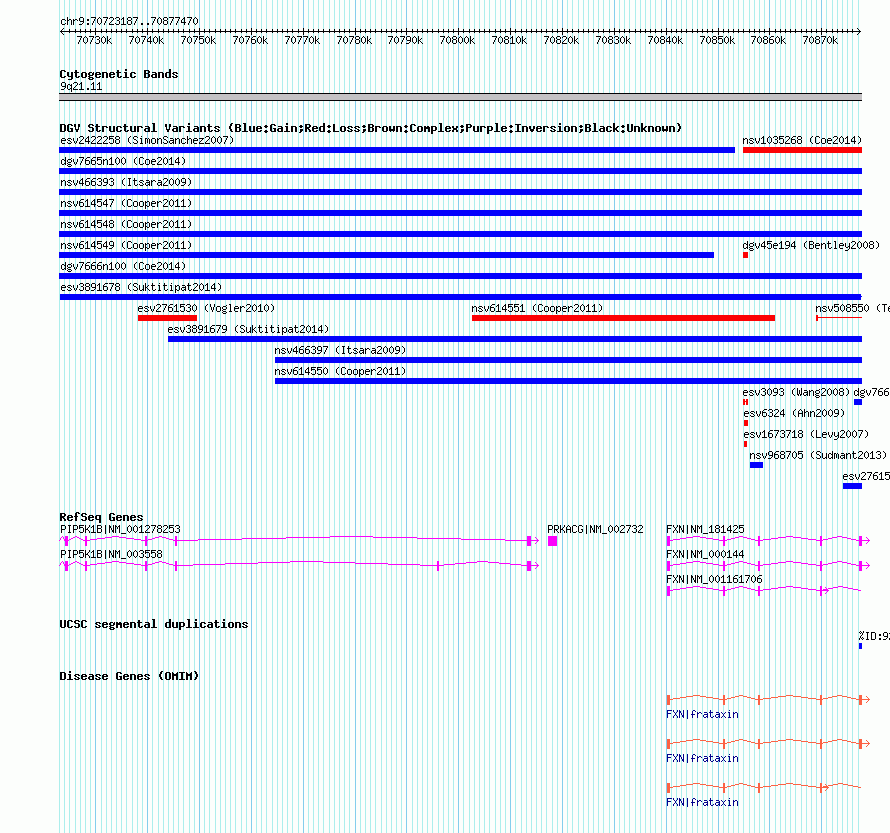The width and height of the screenshot is (890, 833).
Task: Select the dgv45e194 (Bentley2008) label
Action: [x=811, y=245]
